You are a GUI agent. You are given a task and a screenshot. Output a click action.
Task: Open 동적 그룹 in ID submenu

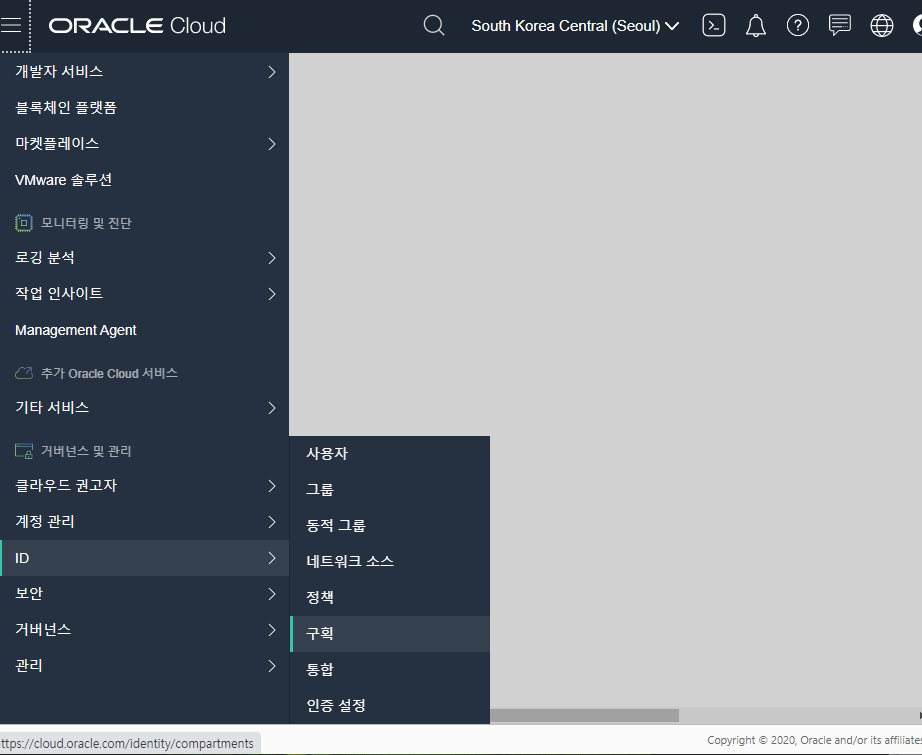[390, 525]
